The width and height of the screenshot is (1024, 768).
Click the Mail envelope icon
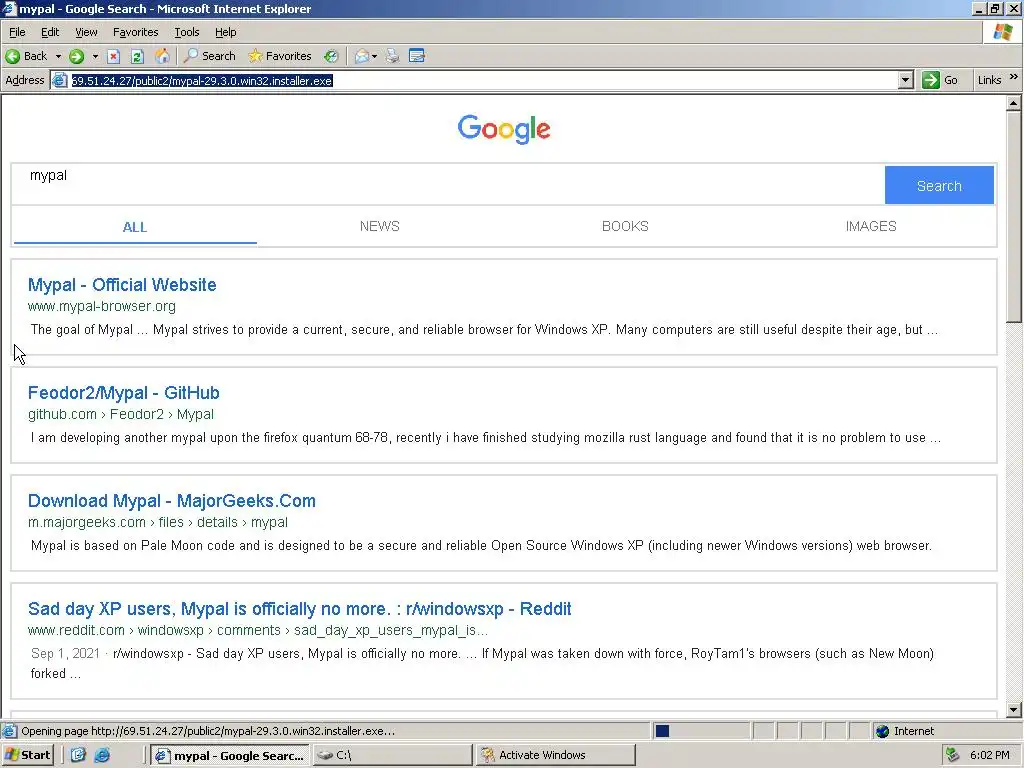coord(362,56)
